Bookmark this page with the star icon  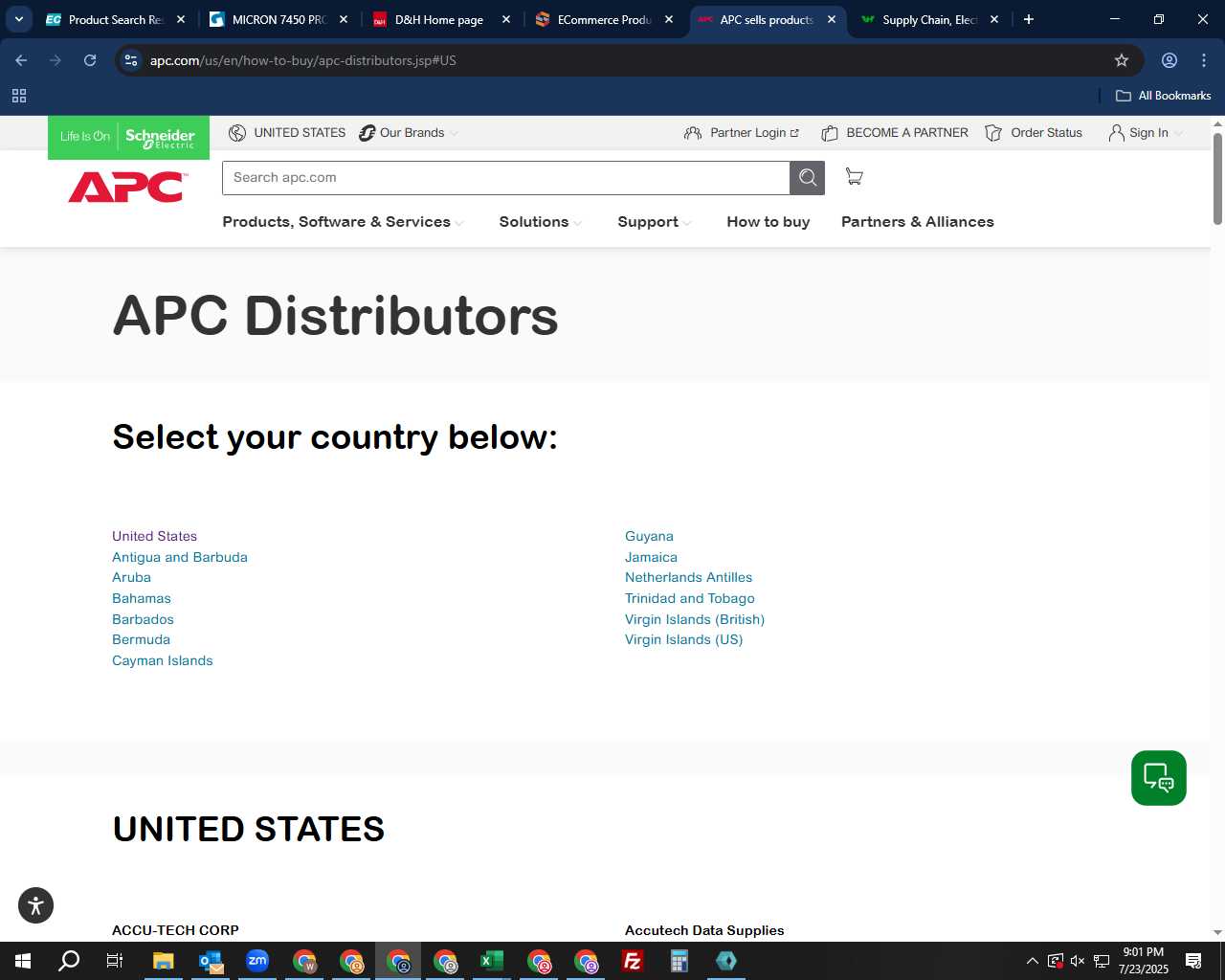(x=1122, y=60)
